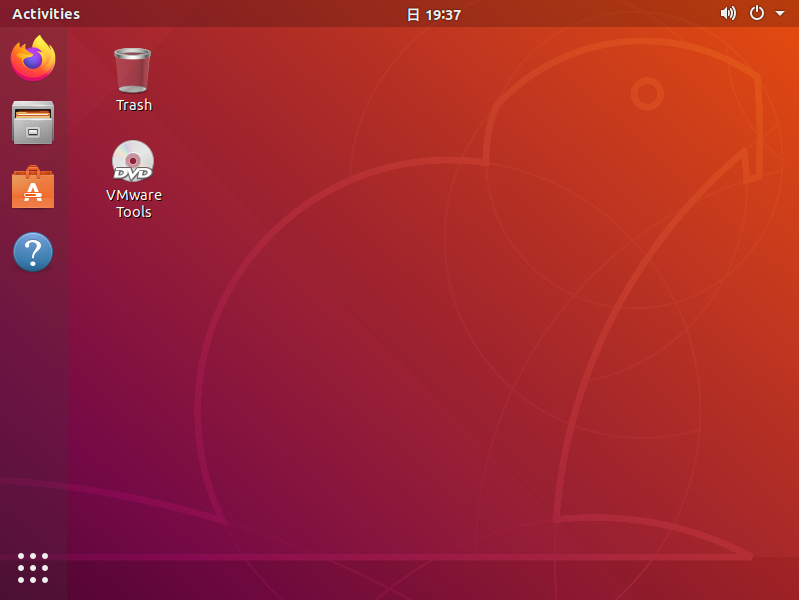This screenshot has width=799, height=600.
Task: Click the volume speaker icon
Action: 728,13
